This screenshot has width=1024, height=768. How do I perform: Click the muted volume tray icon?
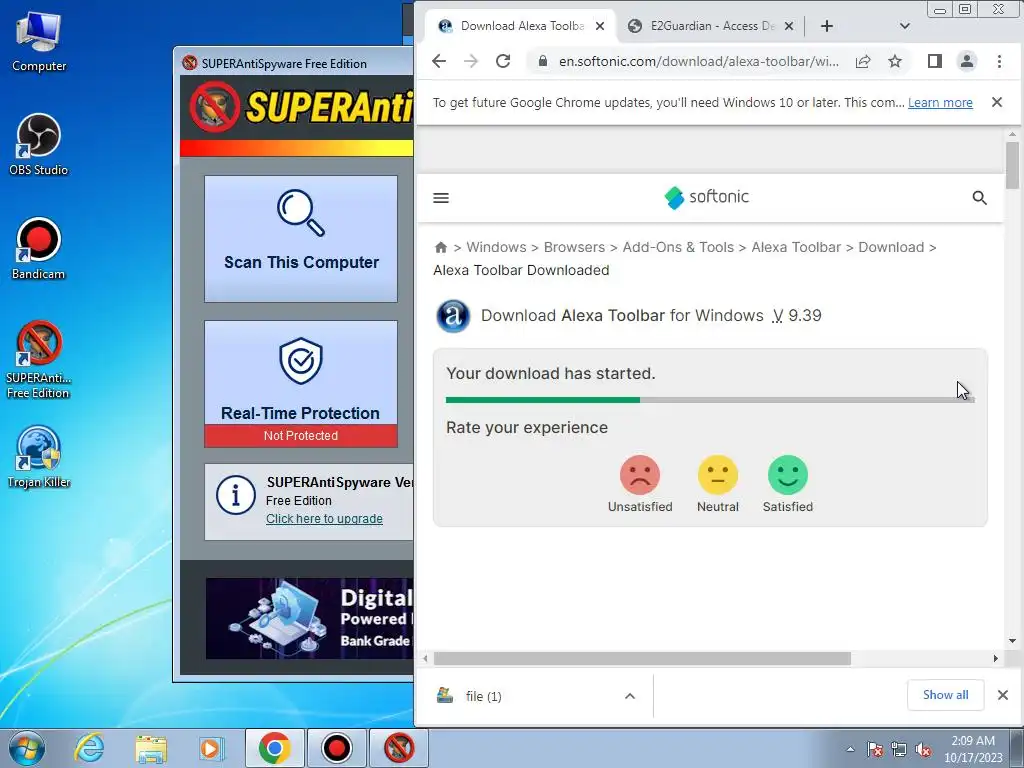pyautogui.click(x=923, y=749)
